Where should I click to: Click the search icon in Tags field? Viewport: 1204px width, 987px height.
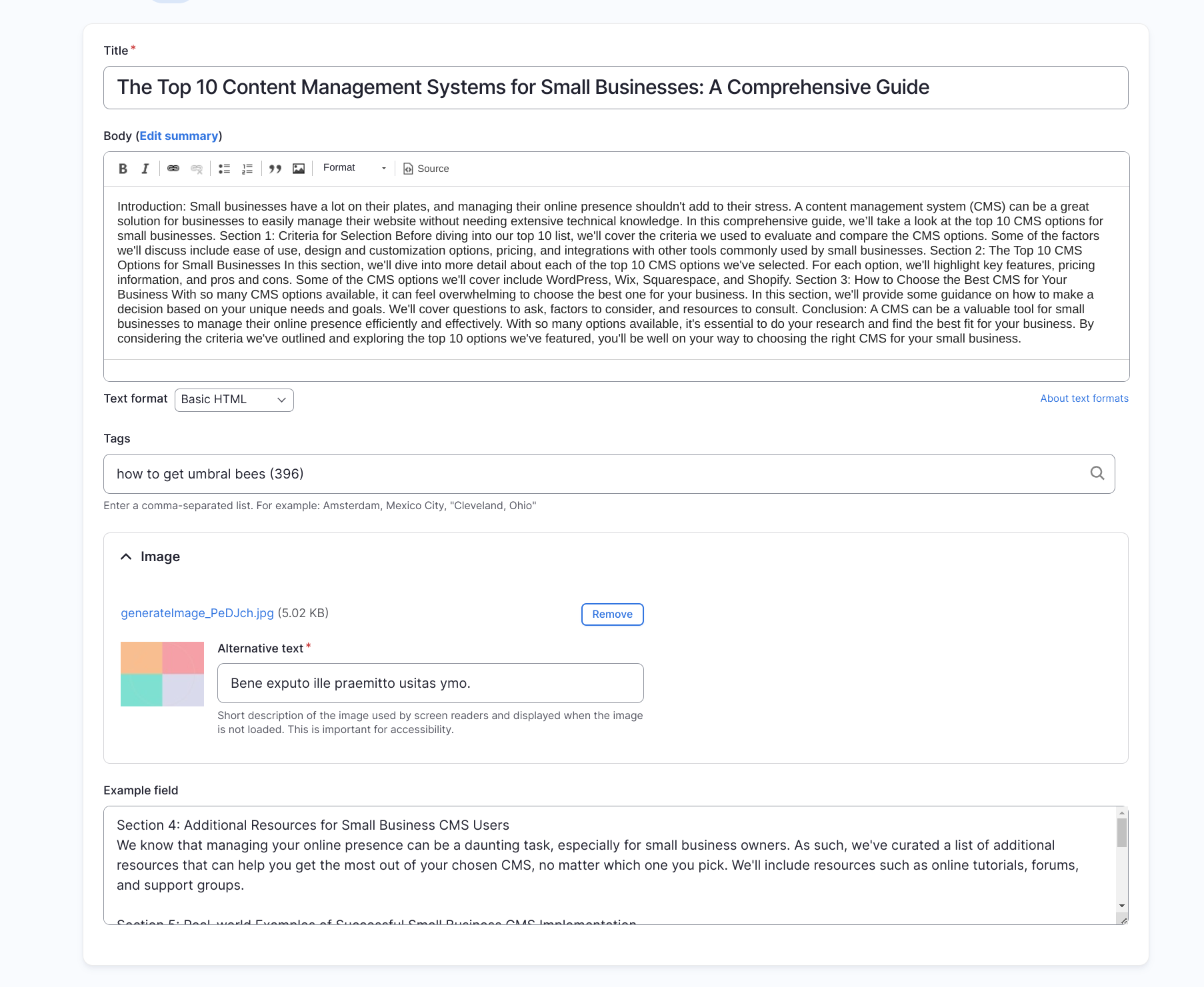pos(1097,473)
